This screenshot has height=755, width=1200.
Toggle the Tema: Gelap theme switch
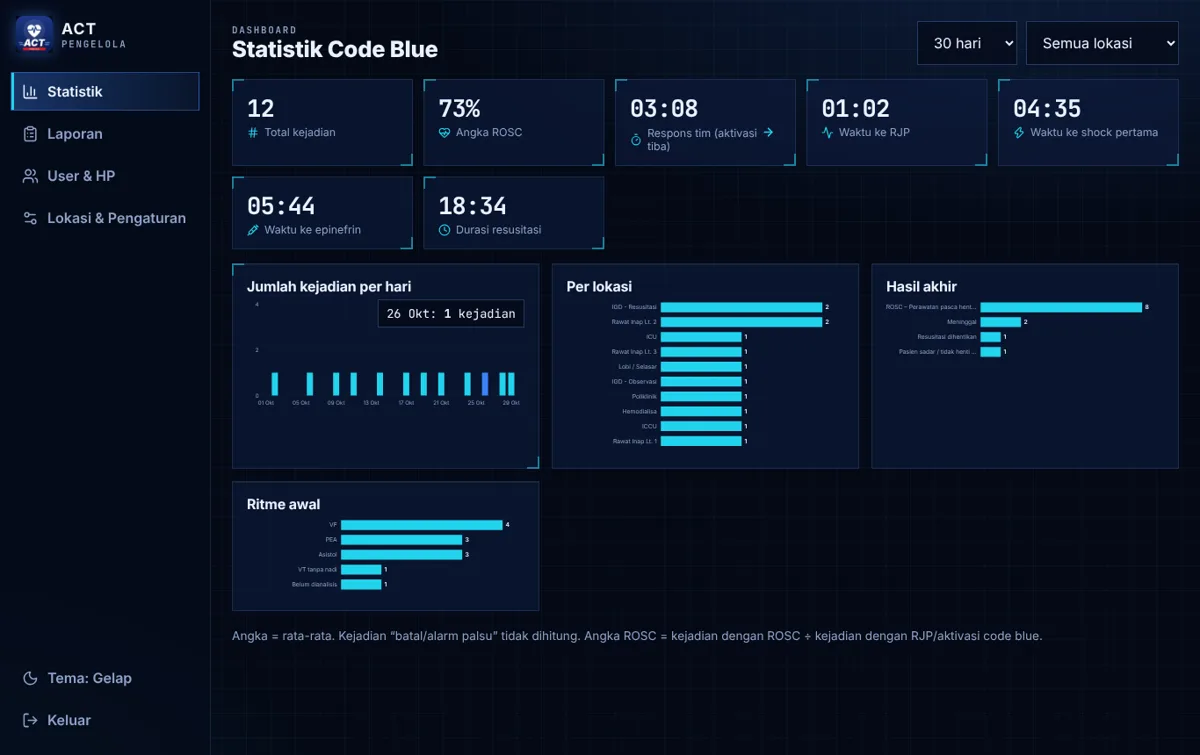[105, 678]
